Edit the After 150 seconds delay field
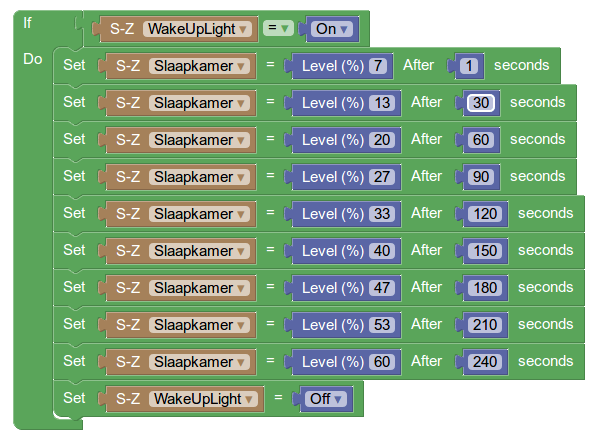The width and height of the screenshot is (597, 437). pyautogui.click(x=485, y=251)
